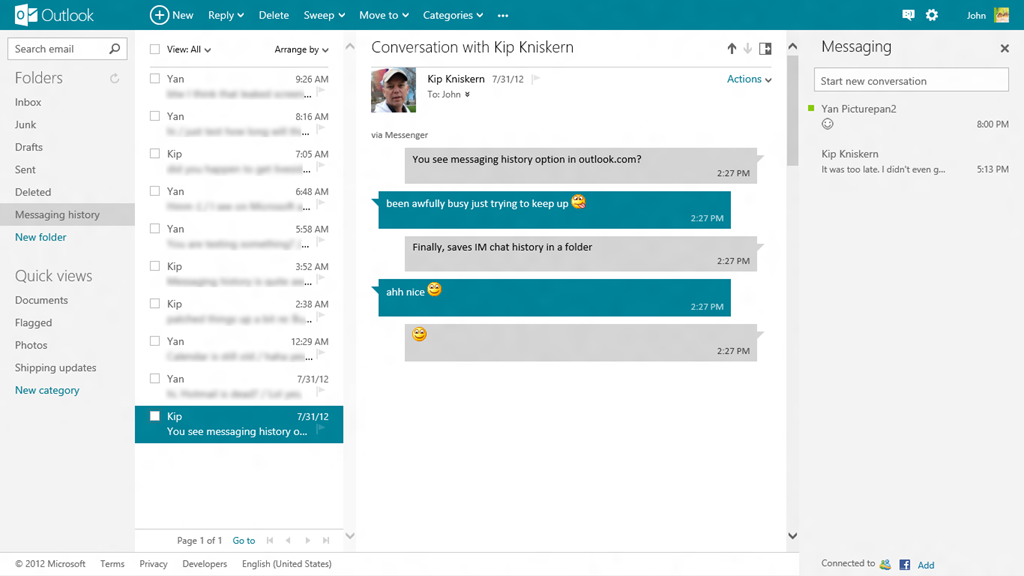This screenshot has height=576, width=1024.
Task: Open the Inbox folder
Action: [28, 102]
